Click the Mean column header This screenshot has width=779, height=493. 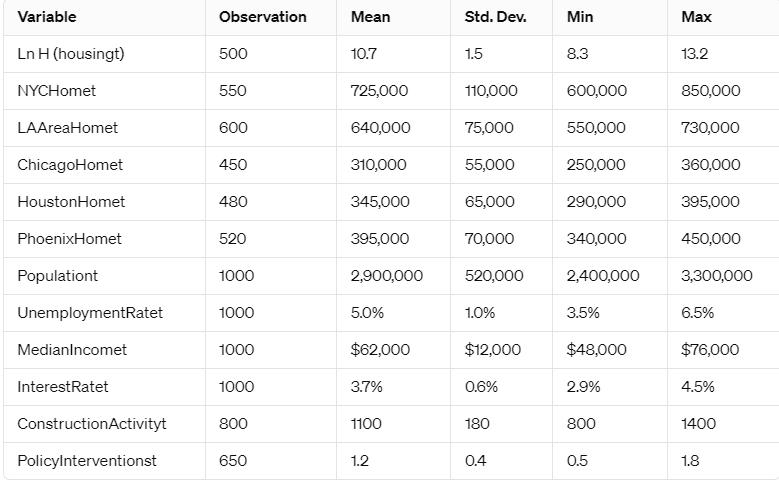(371, 17)
